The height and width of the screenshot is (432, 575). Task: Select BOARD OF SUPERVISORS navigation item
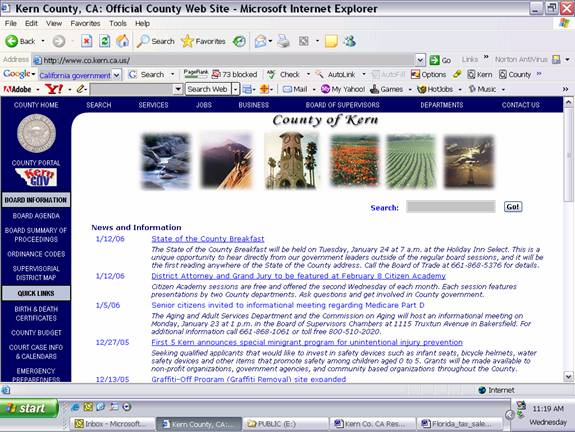tap(343, 105)
